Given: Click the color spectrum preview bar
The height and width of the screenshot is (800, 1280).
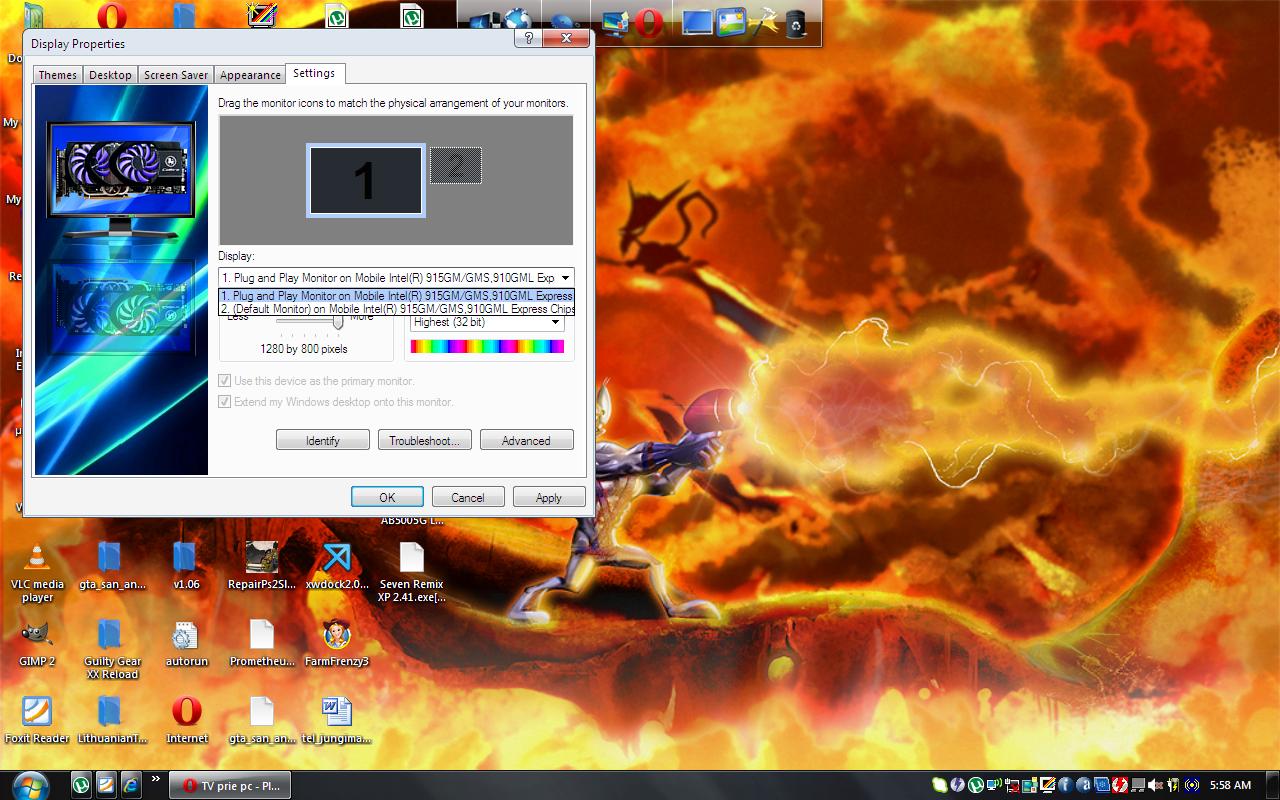Looking at the screenshot, I should 487,346.
